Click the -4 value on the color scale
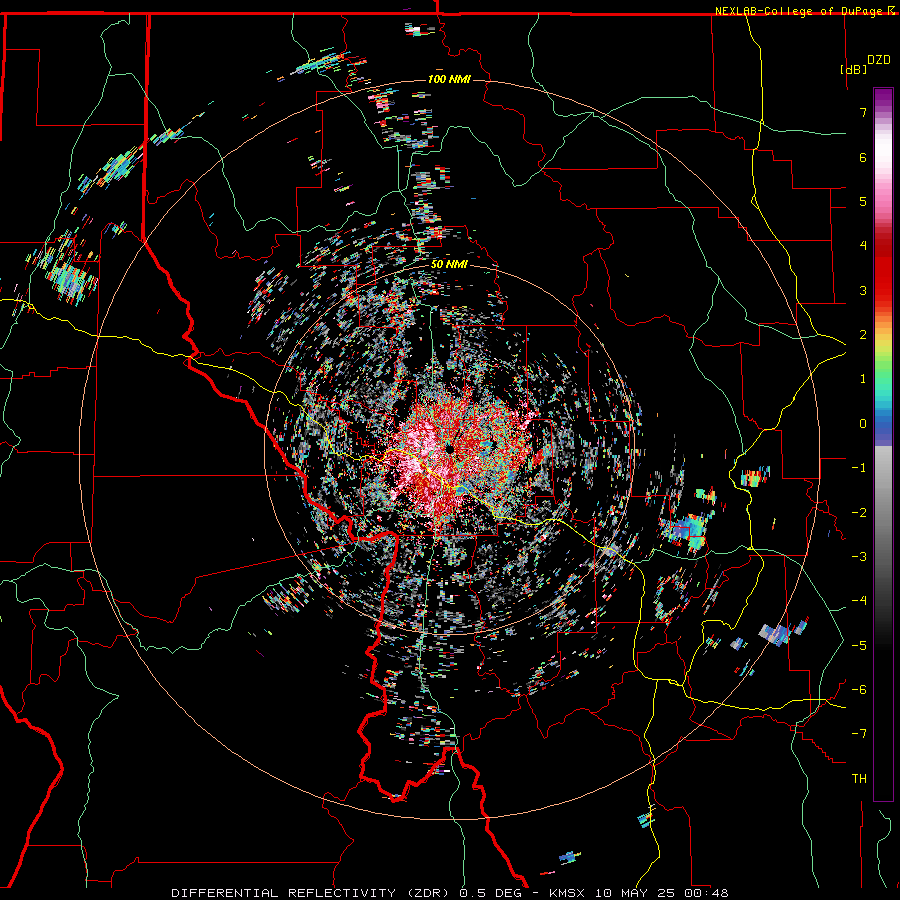The image size is (900, 900). [859, 601]
